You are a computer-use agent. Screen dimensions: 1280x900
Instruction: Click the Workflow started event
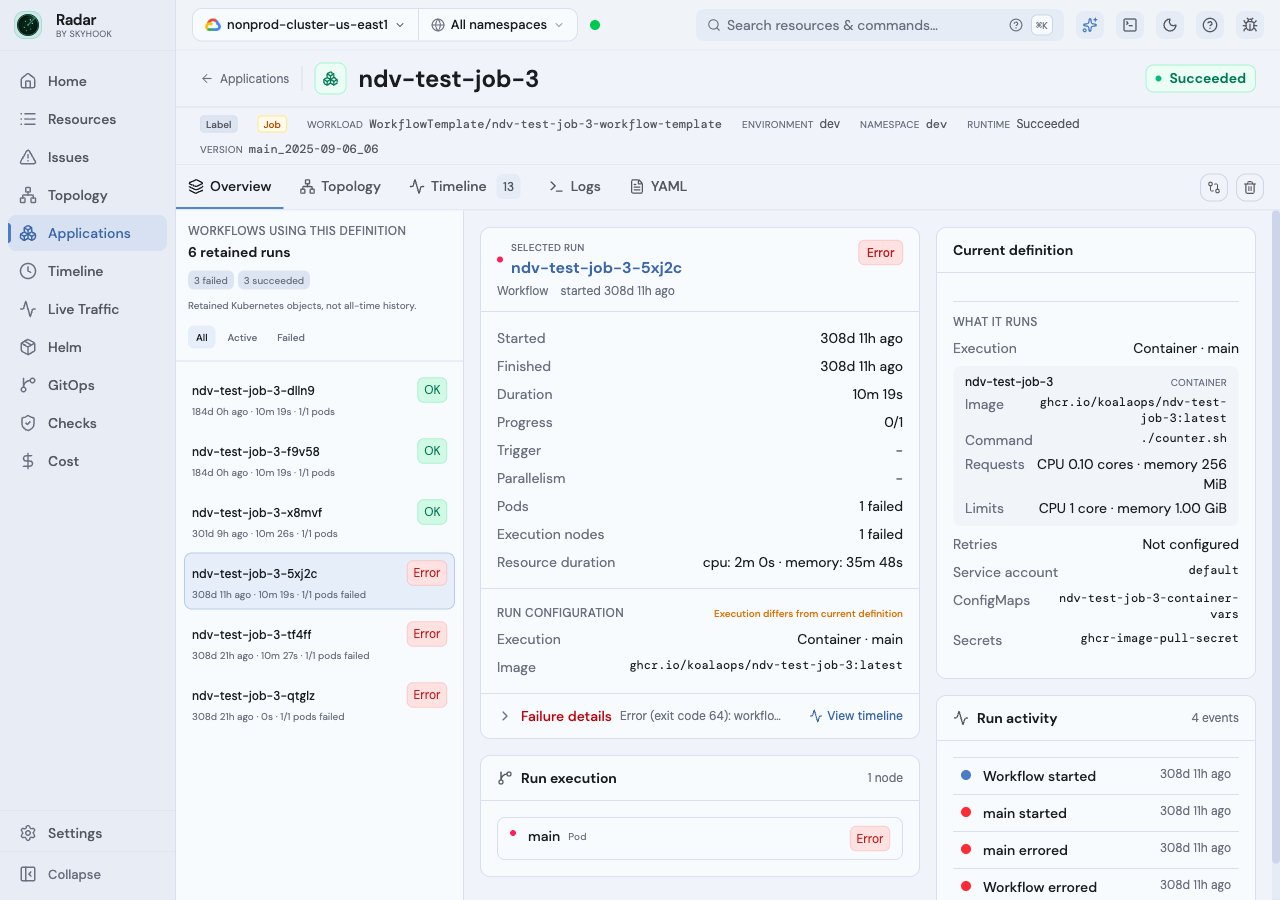[1095, 776]
